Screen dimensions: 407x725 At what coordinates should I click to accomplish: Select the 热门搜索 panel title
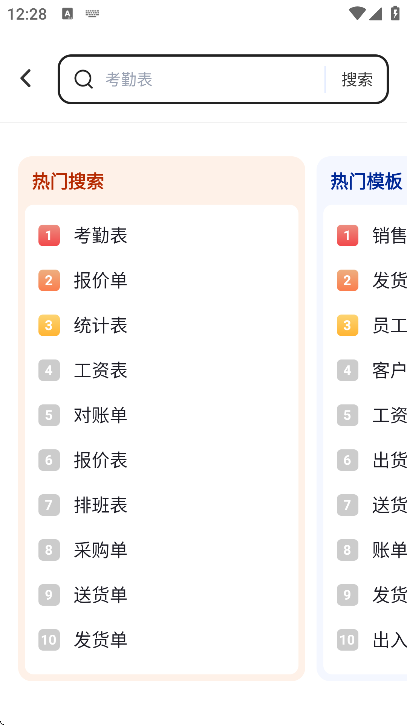tap(68, 181)
